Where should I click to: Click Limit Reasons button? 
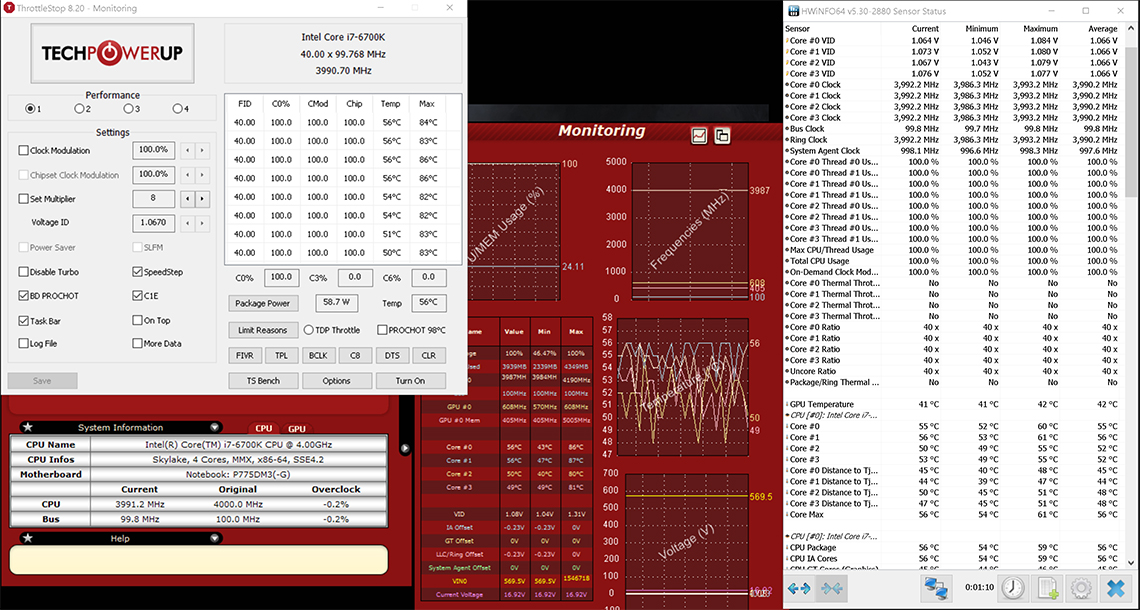(x=263, y=330)
